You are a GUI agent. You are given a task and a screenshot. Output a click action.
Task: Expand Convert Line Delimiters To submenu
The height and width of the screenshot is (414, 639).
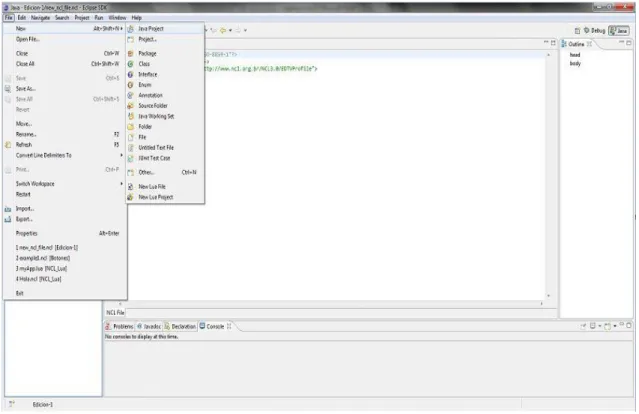point(65,155)
